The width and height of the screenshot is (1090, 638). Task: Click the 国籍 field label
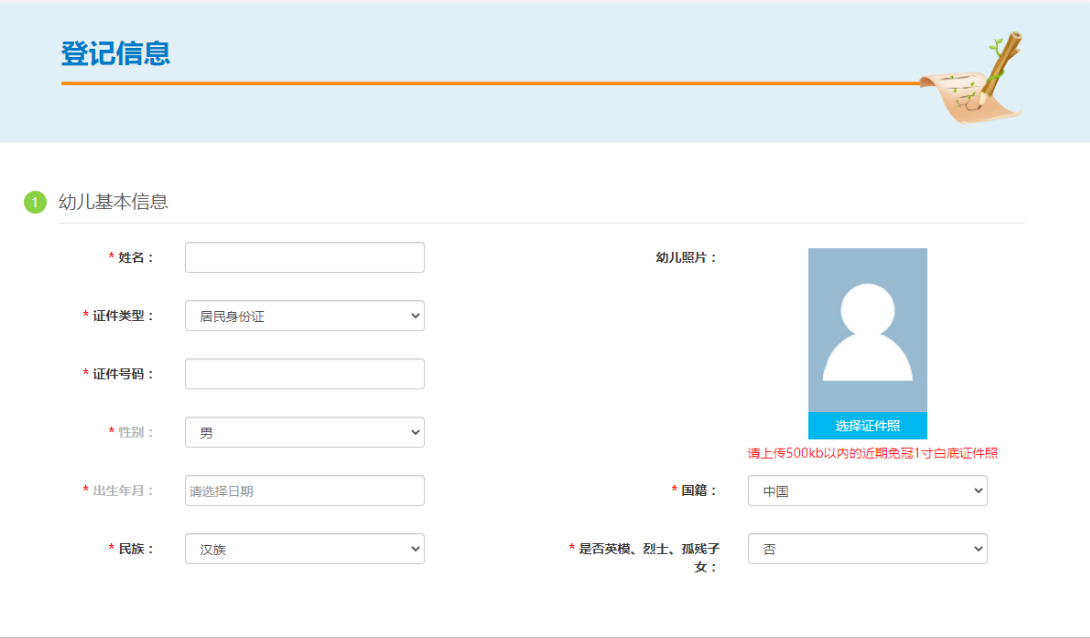coord(699,491)
